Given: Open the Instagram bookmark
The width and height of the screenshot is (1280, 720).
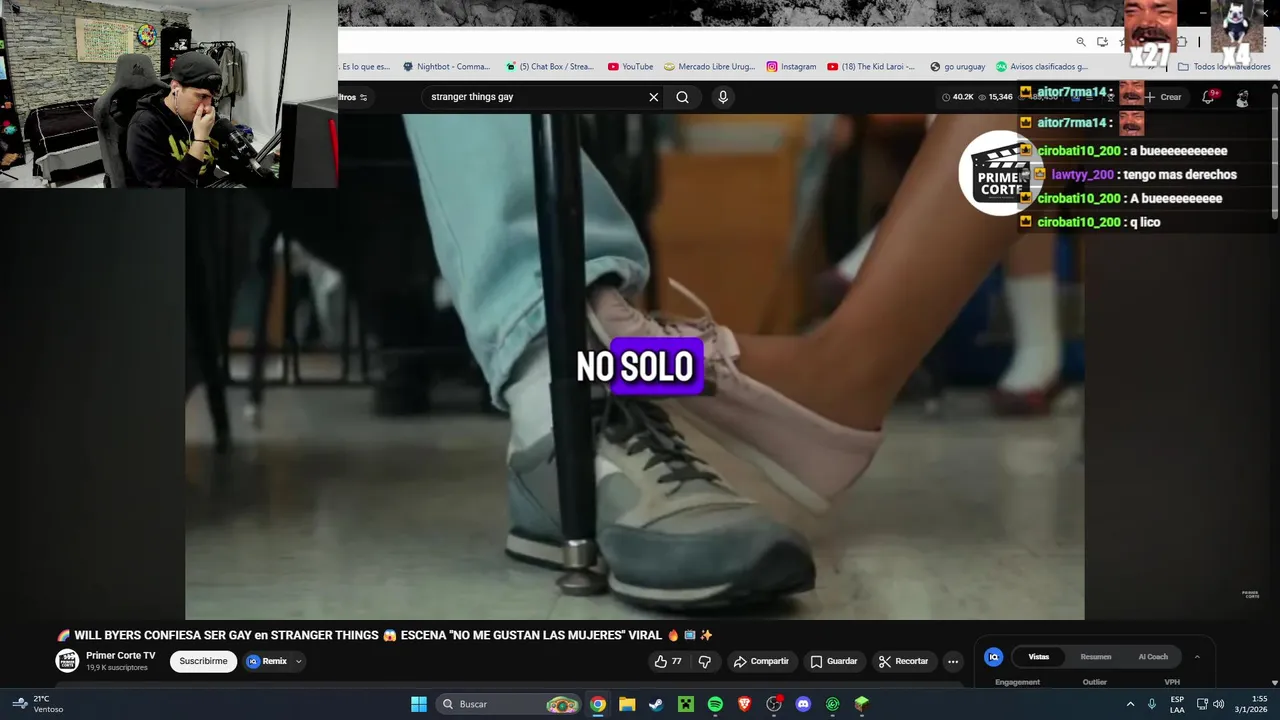Looking at the screenshot, I should click(x=791, y=67).
